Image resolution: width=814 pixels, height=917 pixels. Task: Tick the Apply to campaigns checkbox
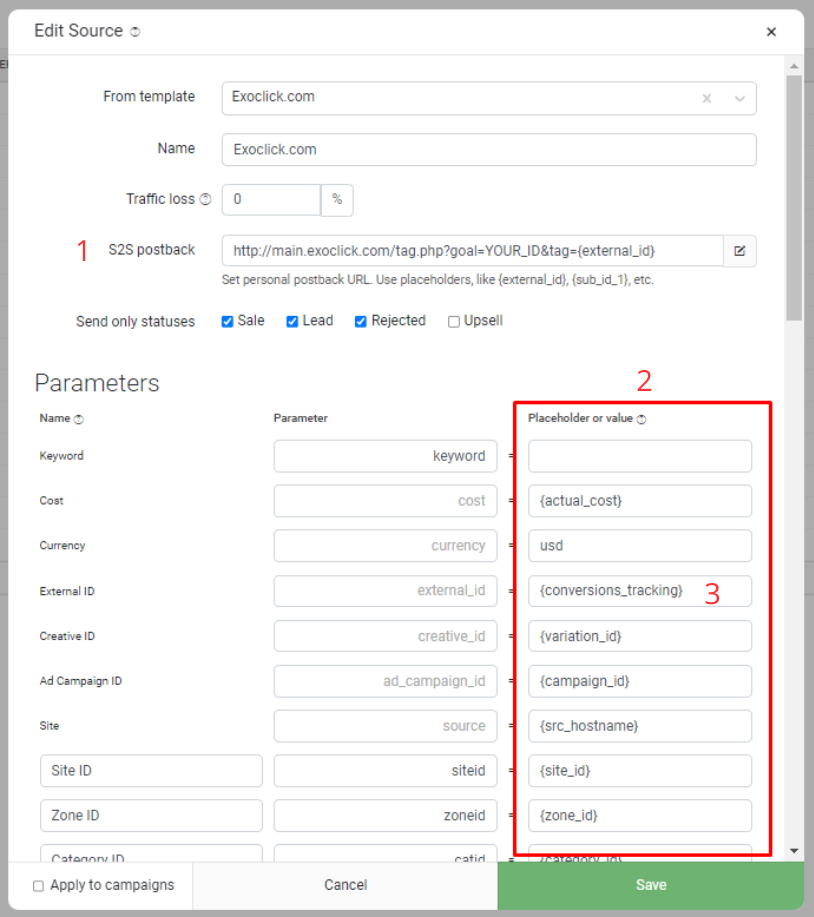(x=39, y=886)
